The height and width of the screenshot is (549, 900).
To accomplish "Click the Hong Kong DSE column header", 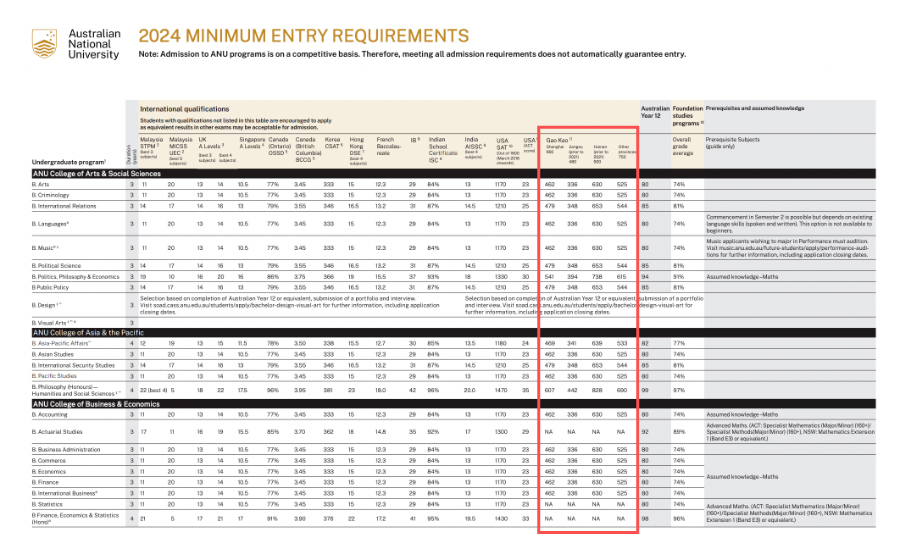I will point(357,150).
